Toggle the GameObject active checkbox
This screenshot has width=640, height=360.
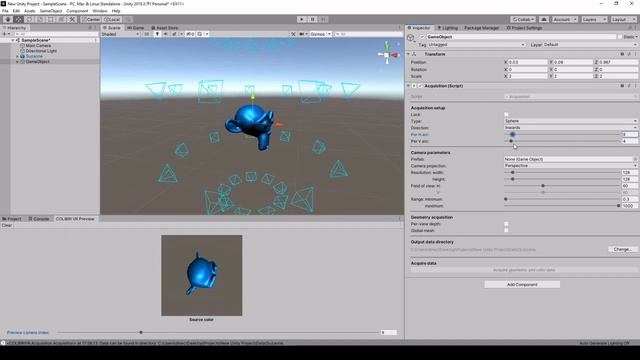tap(422, 37)
